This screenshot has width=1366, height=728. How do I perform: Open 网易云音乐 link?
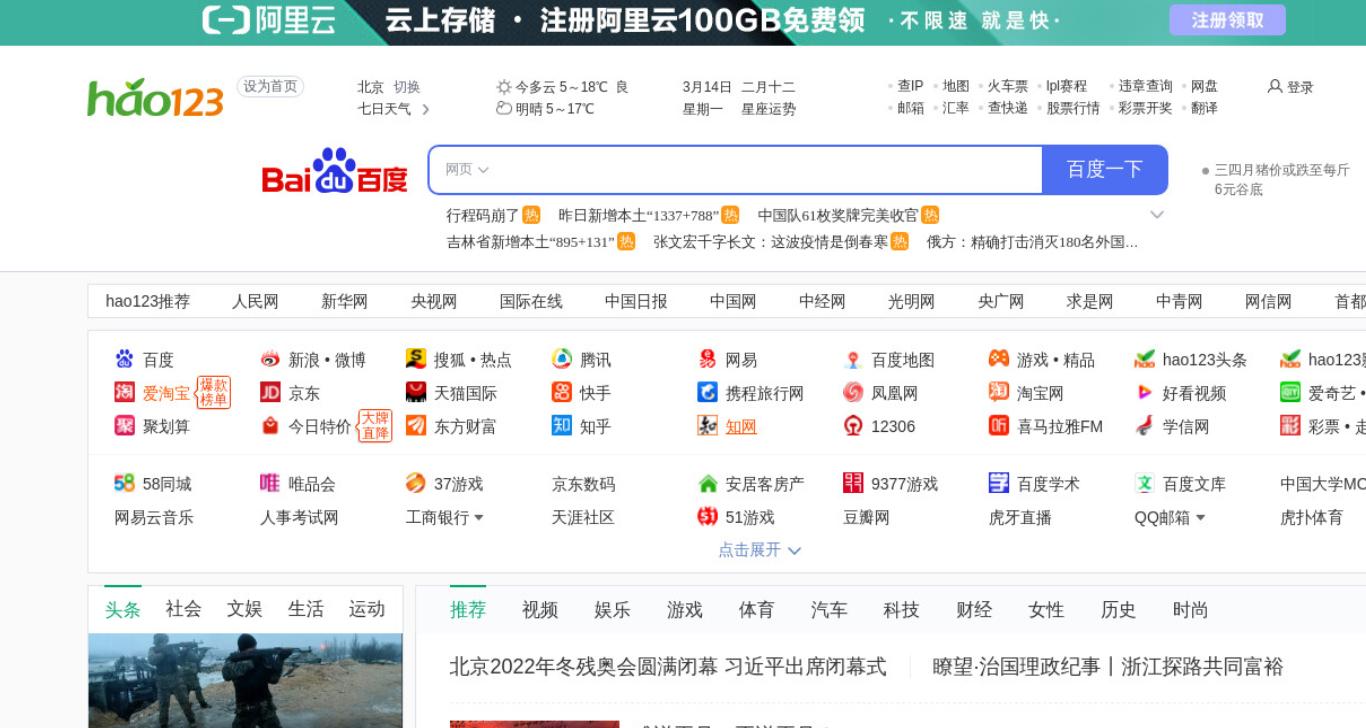pos(154,518)
